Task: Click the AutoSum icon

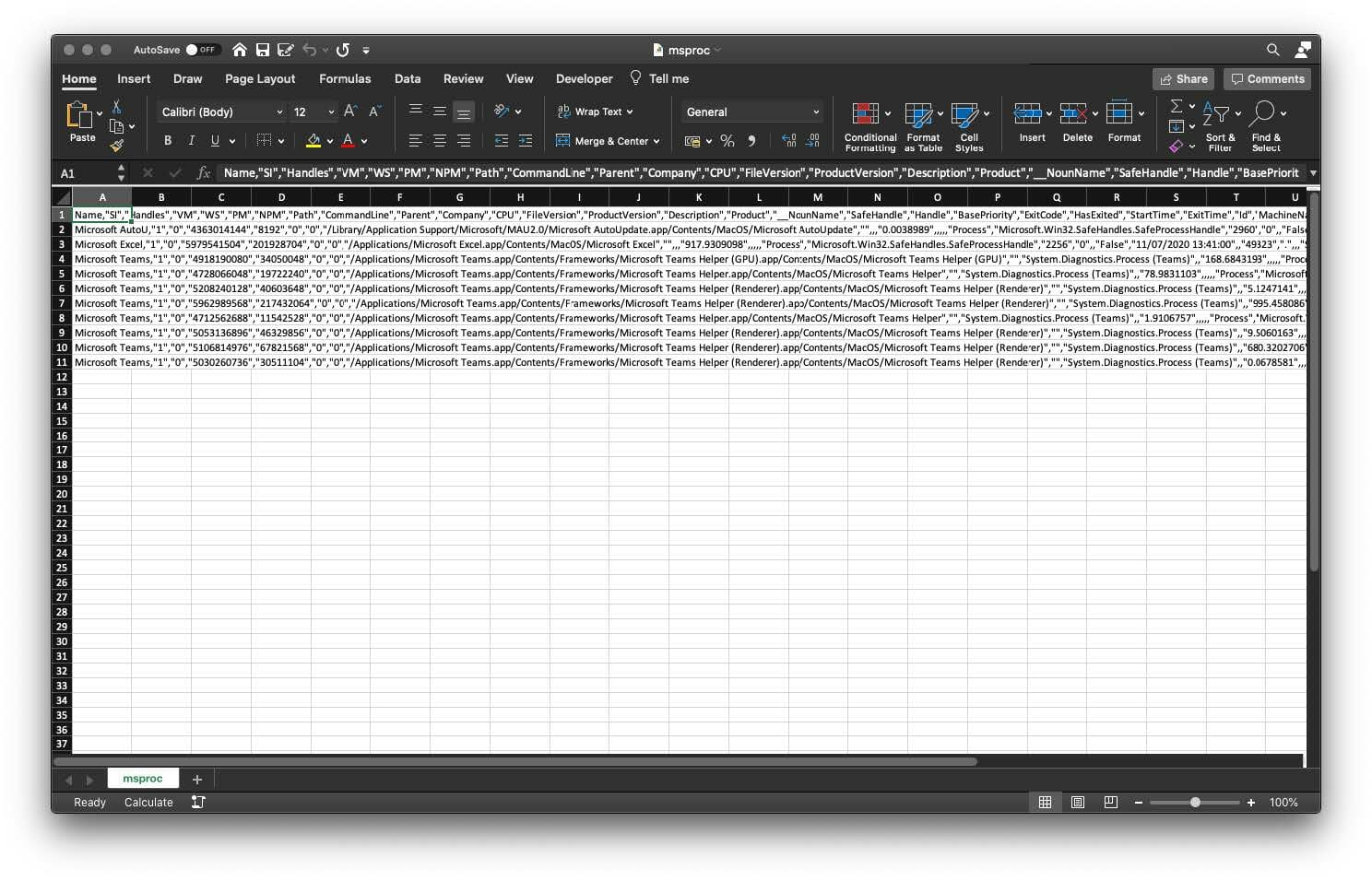Action: [1177, 108]
